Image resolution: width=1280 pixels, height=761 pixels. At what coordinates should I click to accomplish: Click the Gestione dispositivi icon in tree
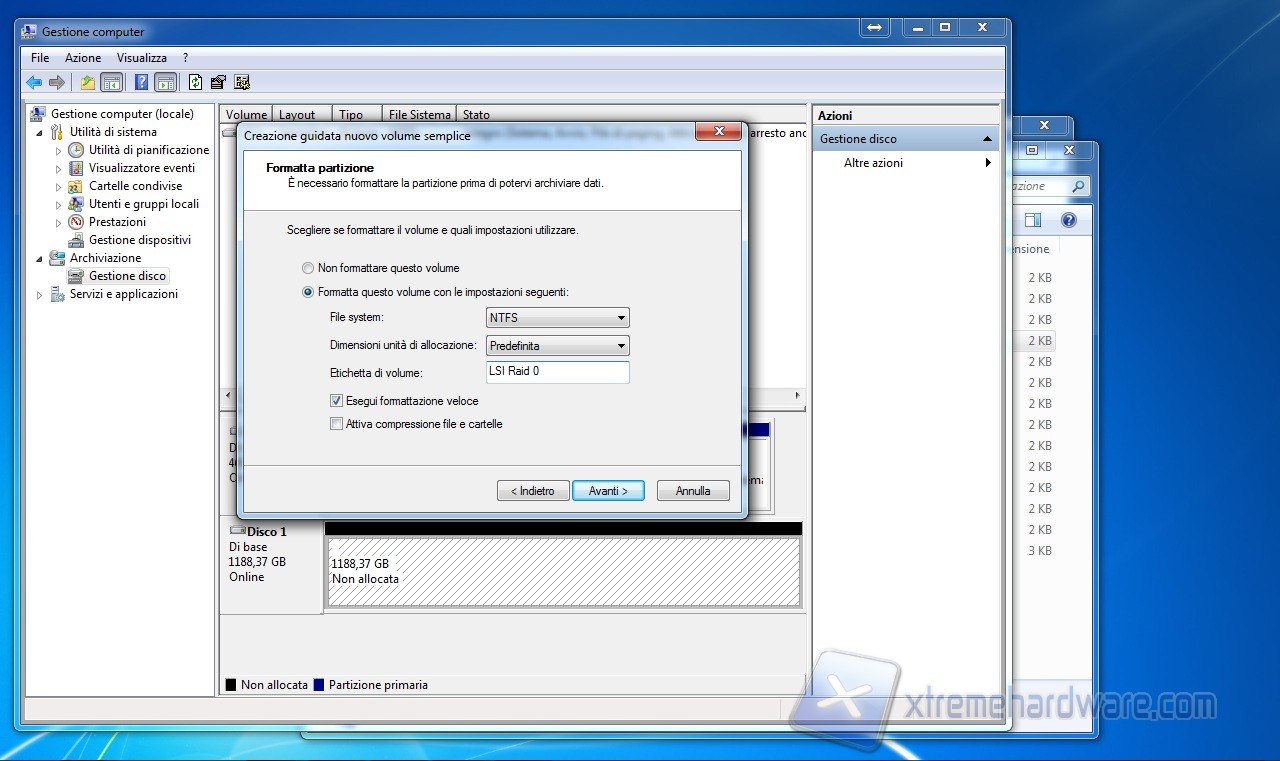click(76, 240)
